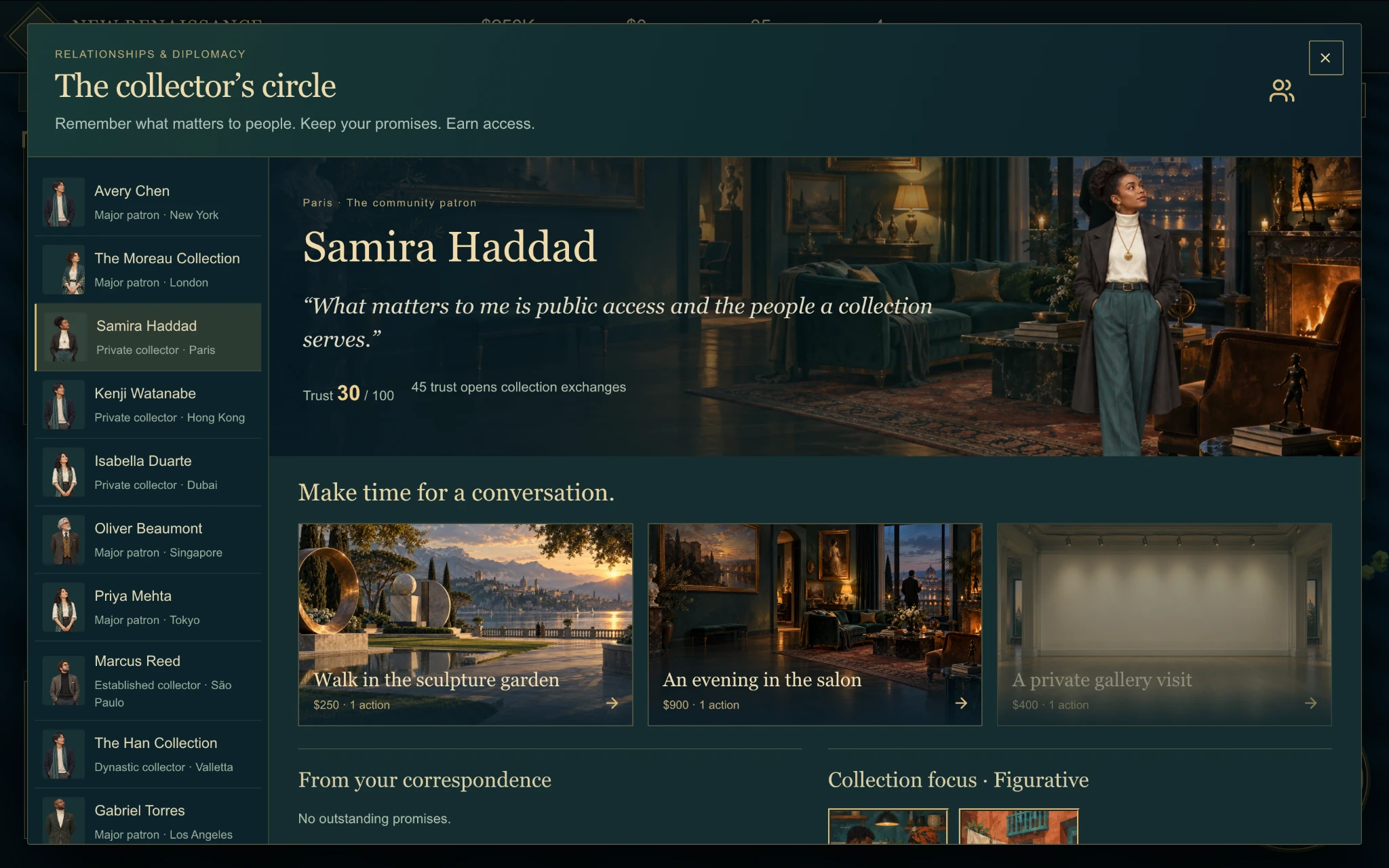Click arrow on sculpture garden card
Viewport: 1389px width, 868px height.
point(612,703)
